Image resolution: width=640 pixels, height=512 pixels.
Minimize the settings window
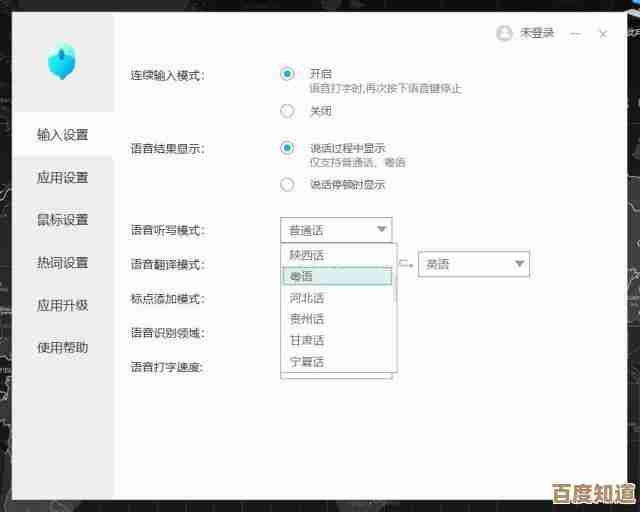click(x=574, y=34)
